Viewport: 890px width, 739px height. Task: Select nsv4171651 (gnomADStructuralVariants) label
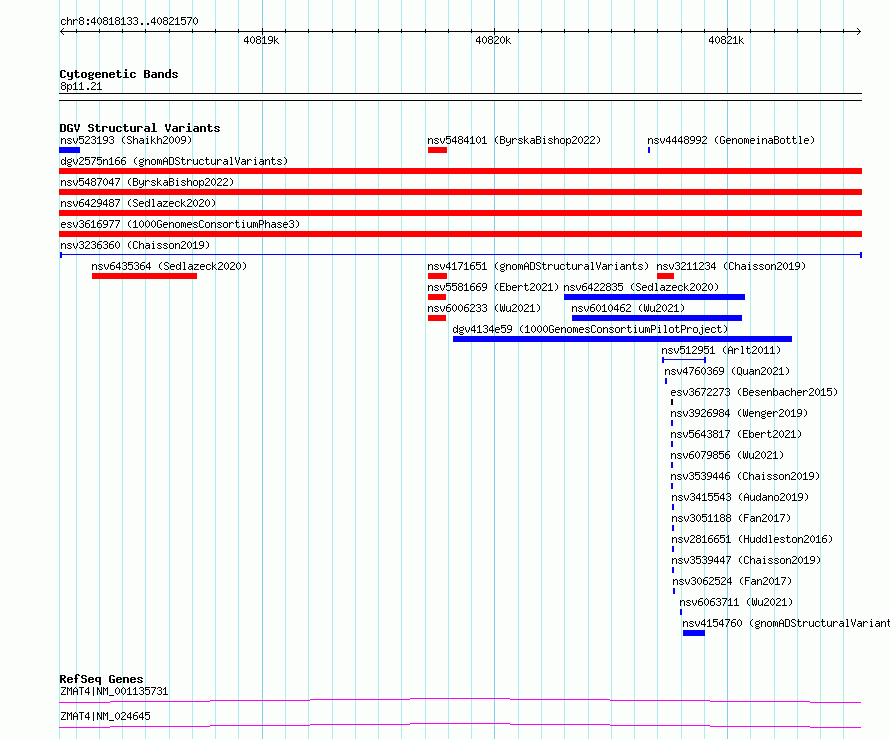pyautogui.click(x=538, y=266)
